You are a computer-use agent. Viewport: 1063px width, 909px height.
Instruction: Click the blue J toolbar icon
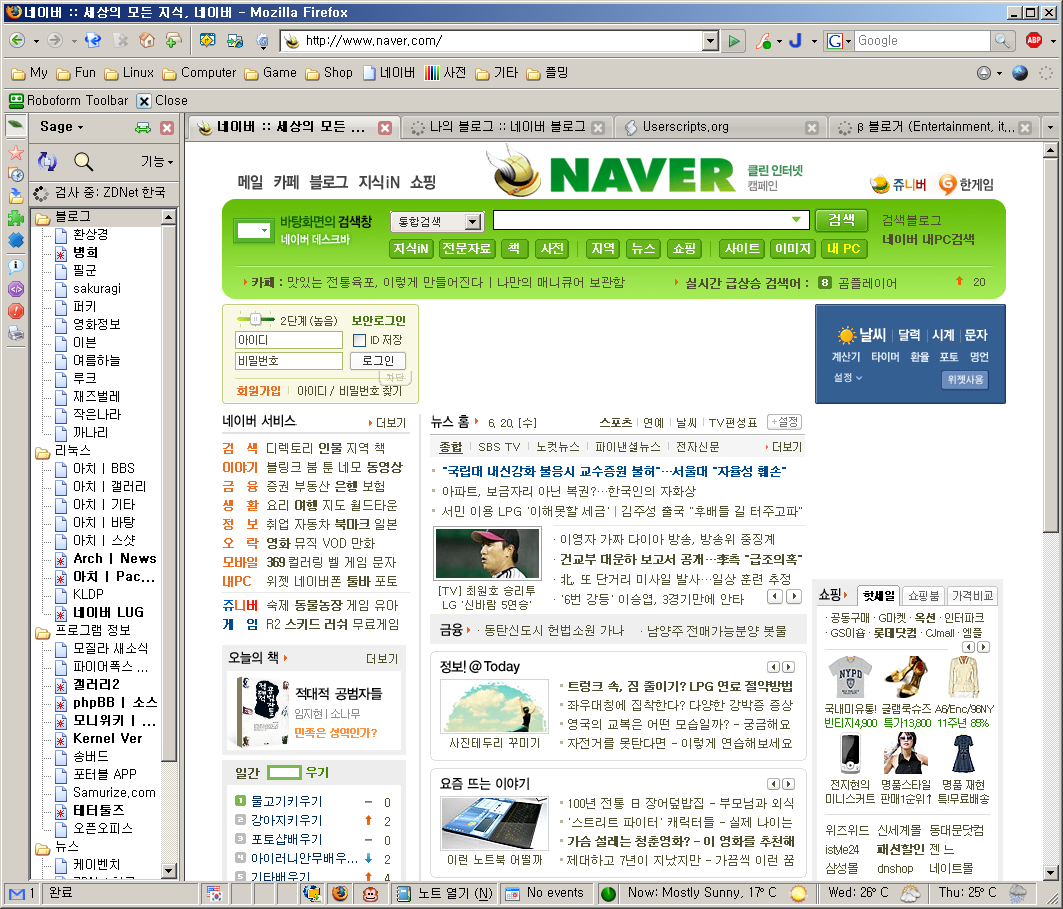[x=796, y=41]
